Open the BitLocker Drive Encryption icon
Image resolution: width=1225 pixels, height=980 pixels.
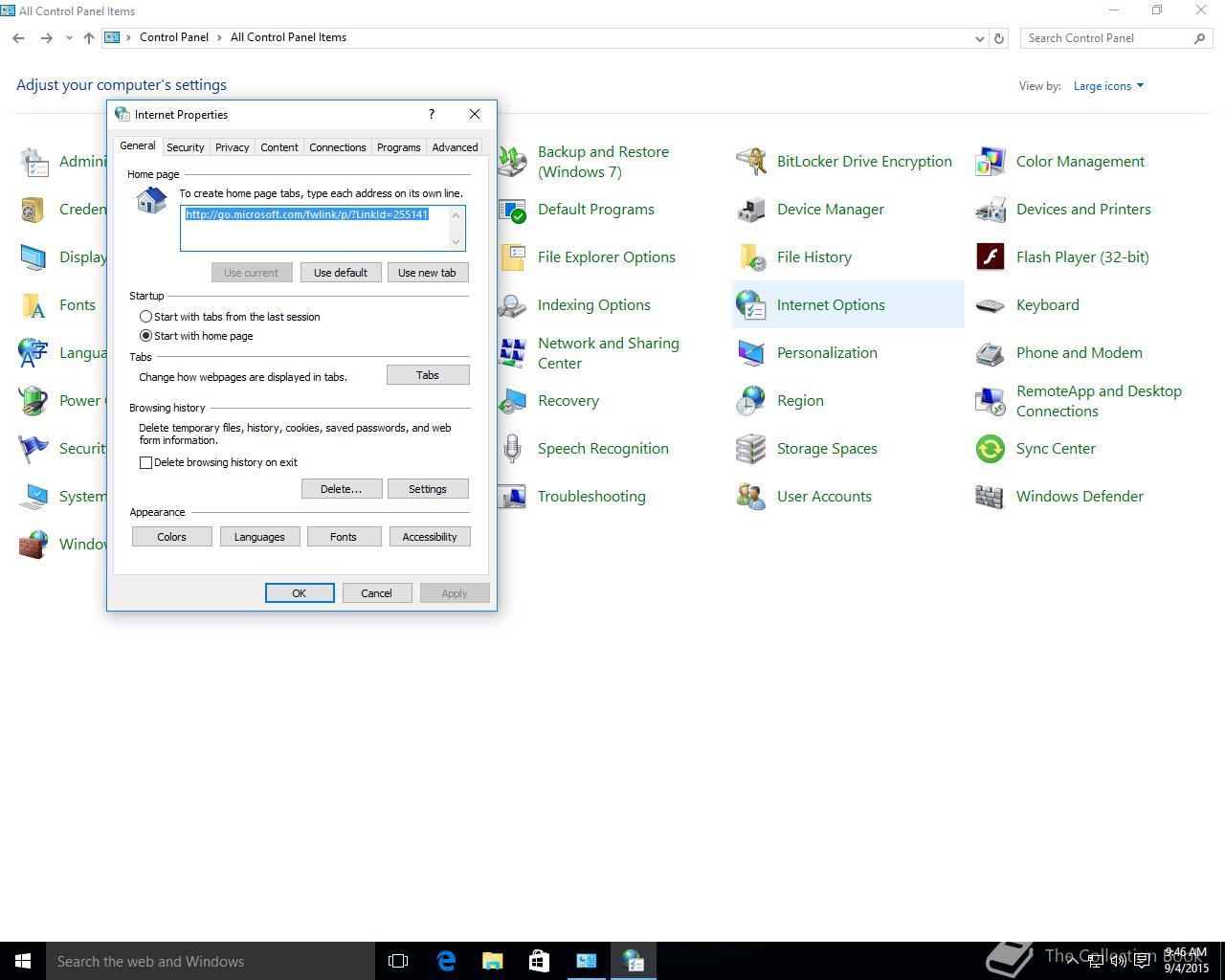click(751, 162)
